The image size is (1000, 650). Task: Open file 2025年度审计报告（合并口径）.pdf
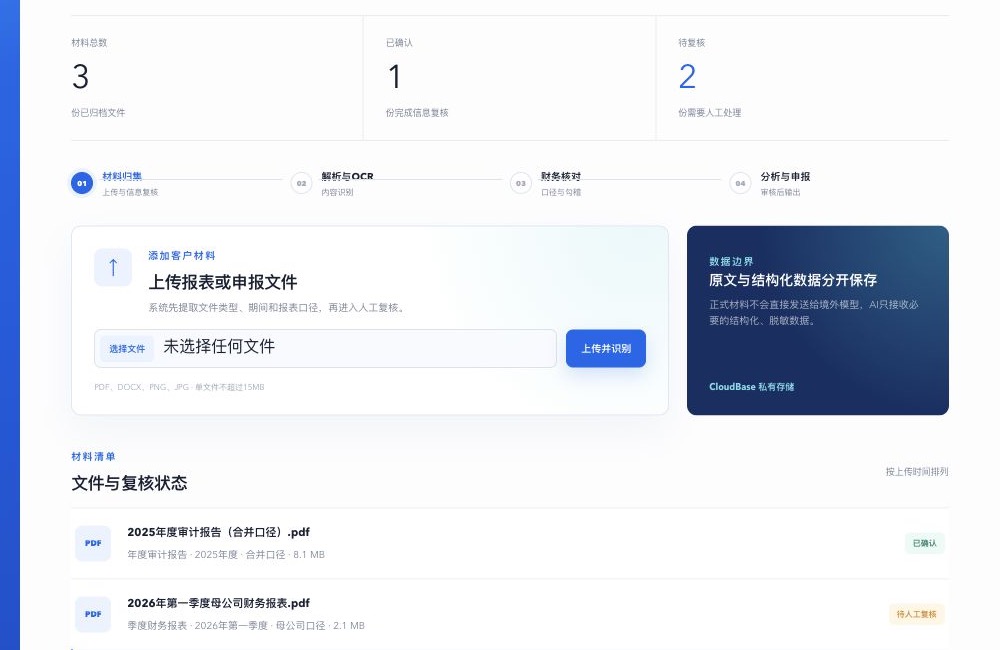click(x=219, y=532)
